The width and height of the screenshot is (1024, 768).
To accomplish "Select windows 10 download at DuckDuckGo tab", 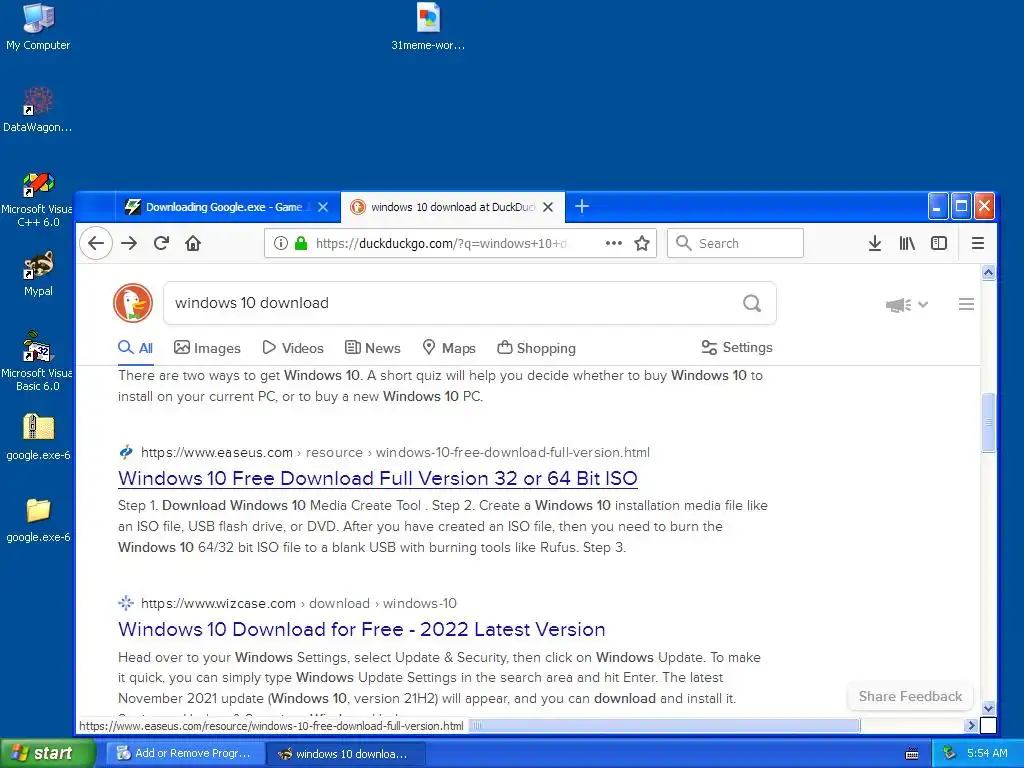I will tap(453, 207).
